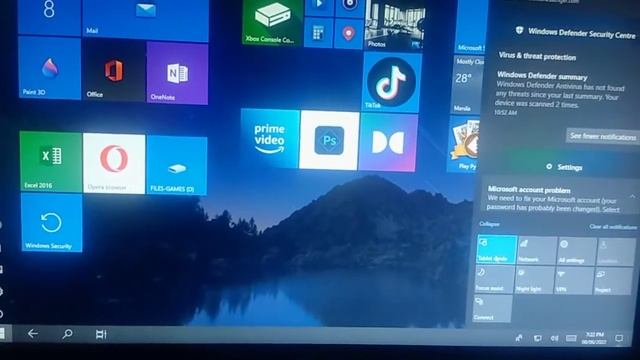Open Excel 2016 tile

[51, 162]
